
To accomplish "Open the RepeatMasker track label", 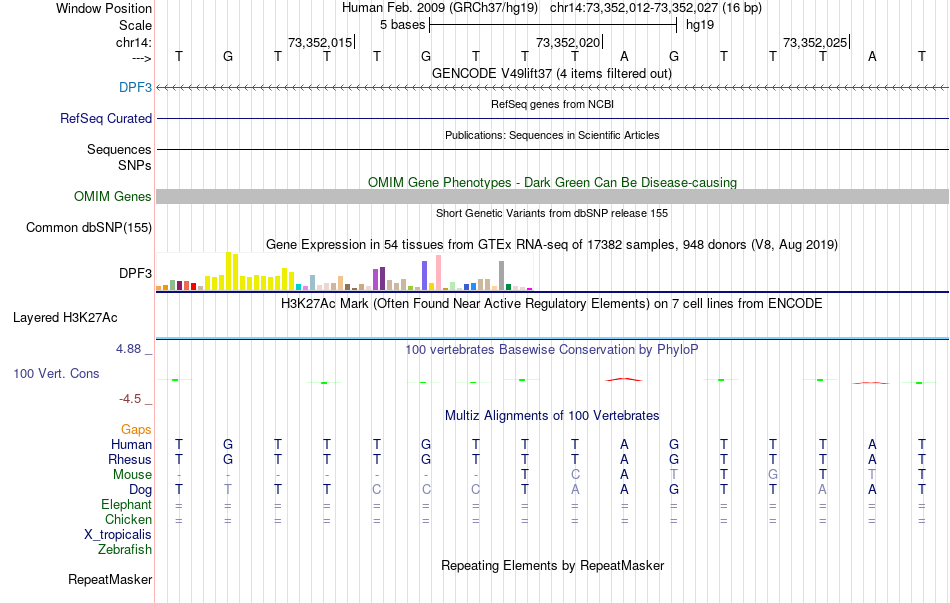I will pyautogui.click(x=110, y=579).
